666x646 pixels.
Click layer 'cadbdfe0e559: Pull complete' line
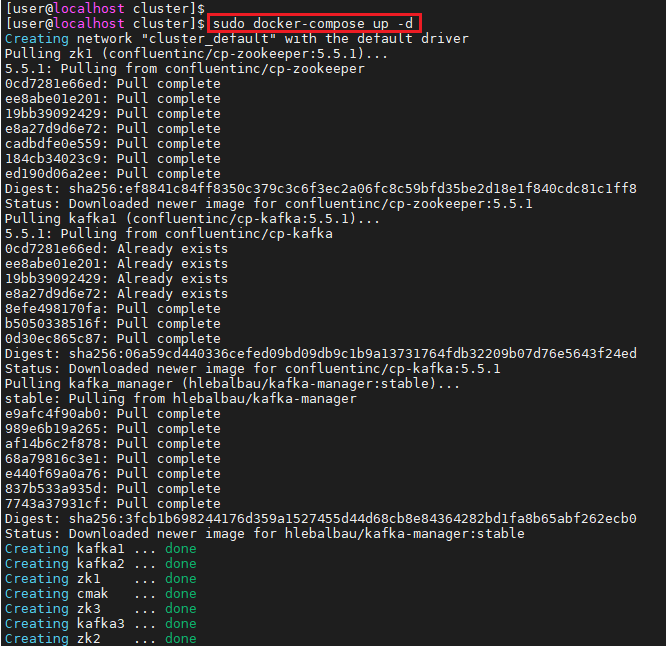tap(113, 144)
